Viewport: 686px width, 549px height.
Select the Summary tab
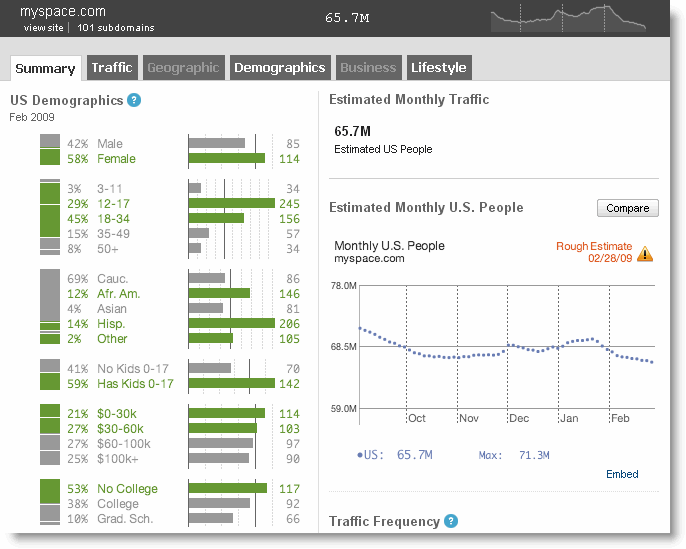click(46, 69)
